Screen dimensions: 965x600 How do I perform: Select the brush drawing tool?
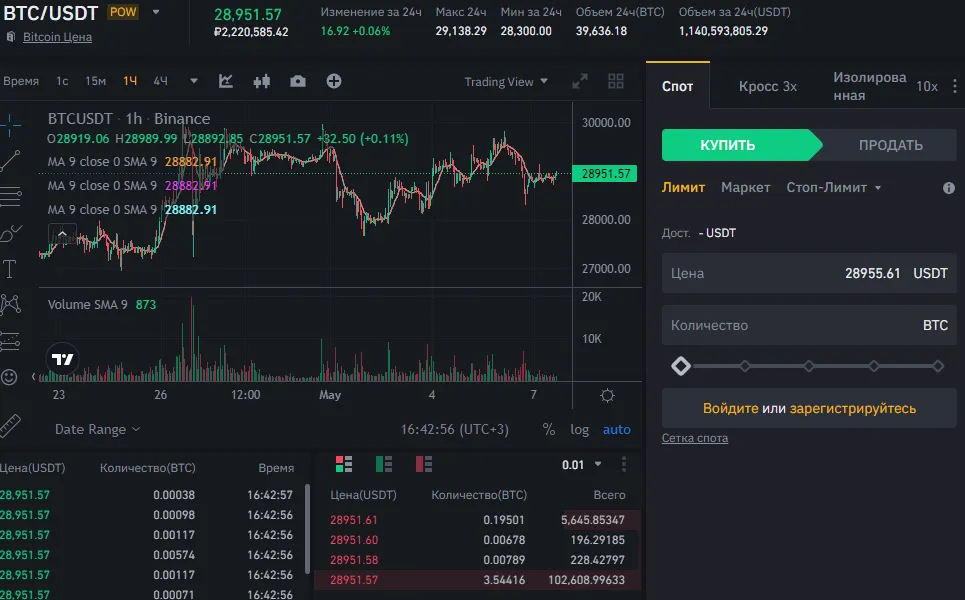pos(10,233)
